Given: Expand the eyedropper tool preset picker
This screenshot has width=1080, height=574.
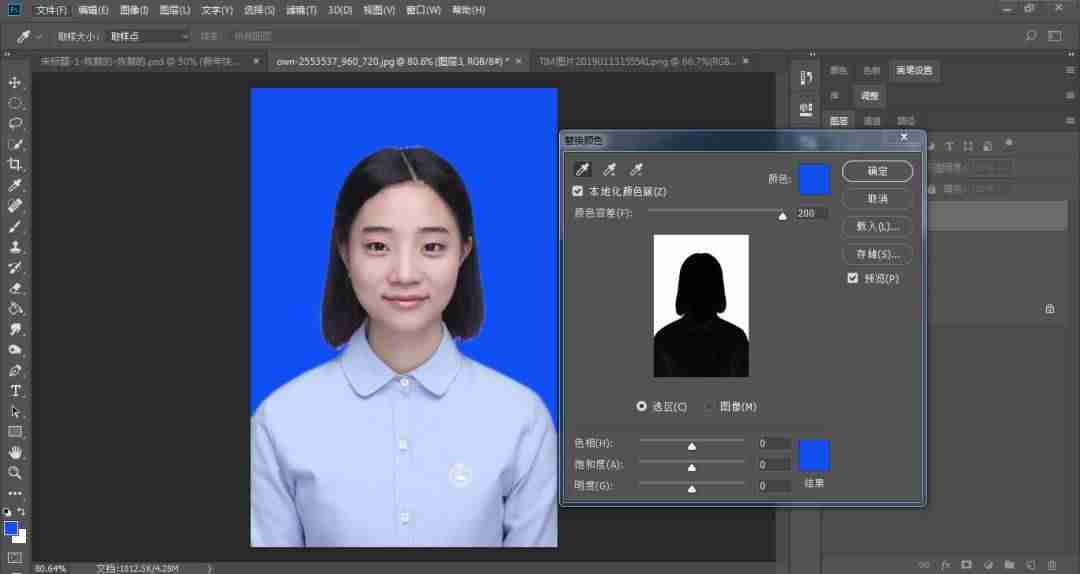Looking at the screenshot, I should click(x=39, y=36).
